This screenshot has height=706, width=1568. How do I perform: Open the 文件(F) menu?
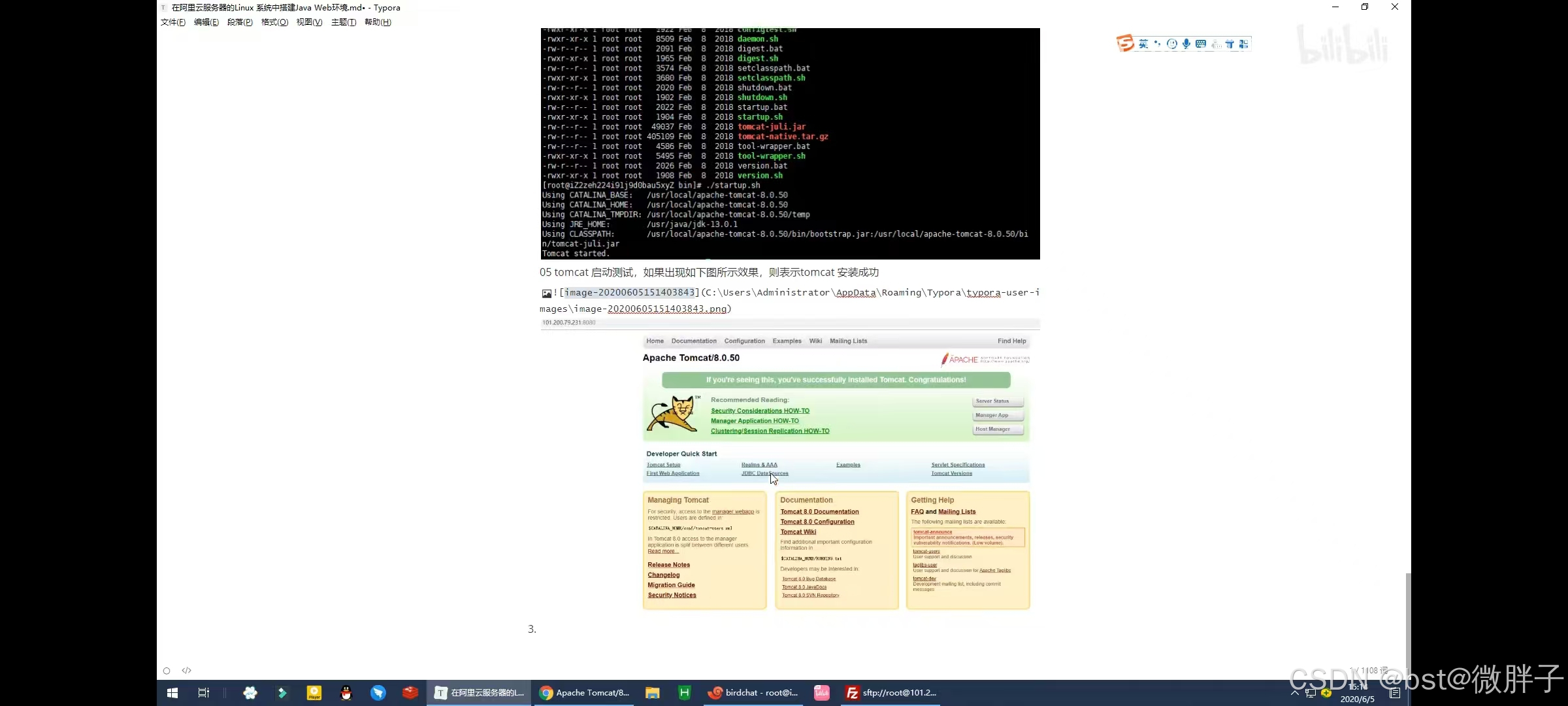pyautogui.click(x=173, y=22)
